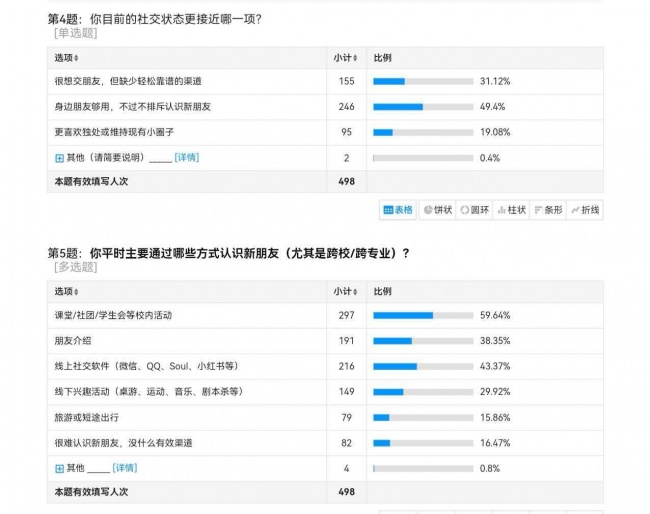This screenshot has width=650, height=514.
Task: Select the 条形 horizontal bar view
Action: [548, 210]
